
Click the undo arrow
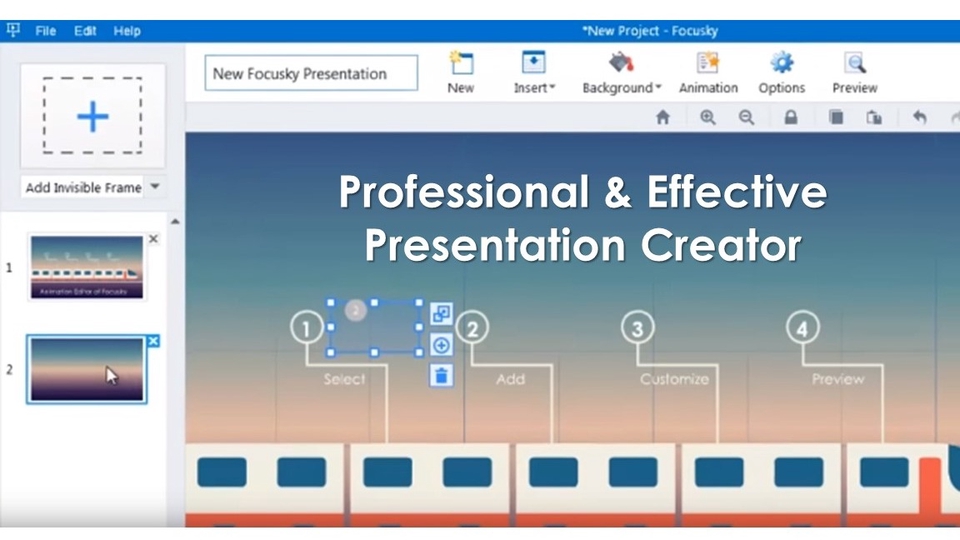click(x=920, y=117)
